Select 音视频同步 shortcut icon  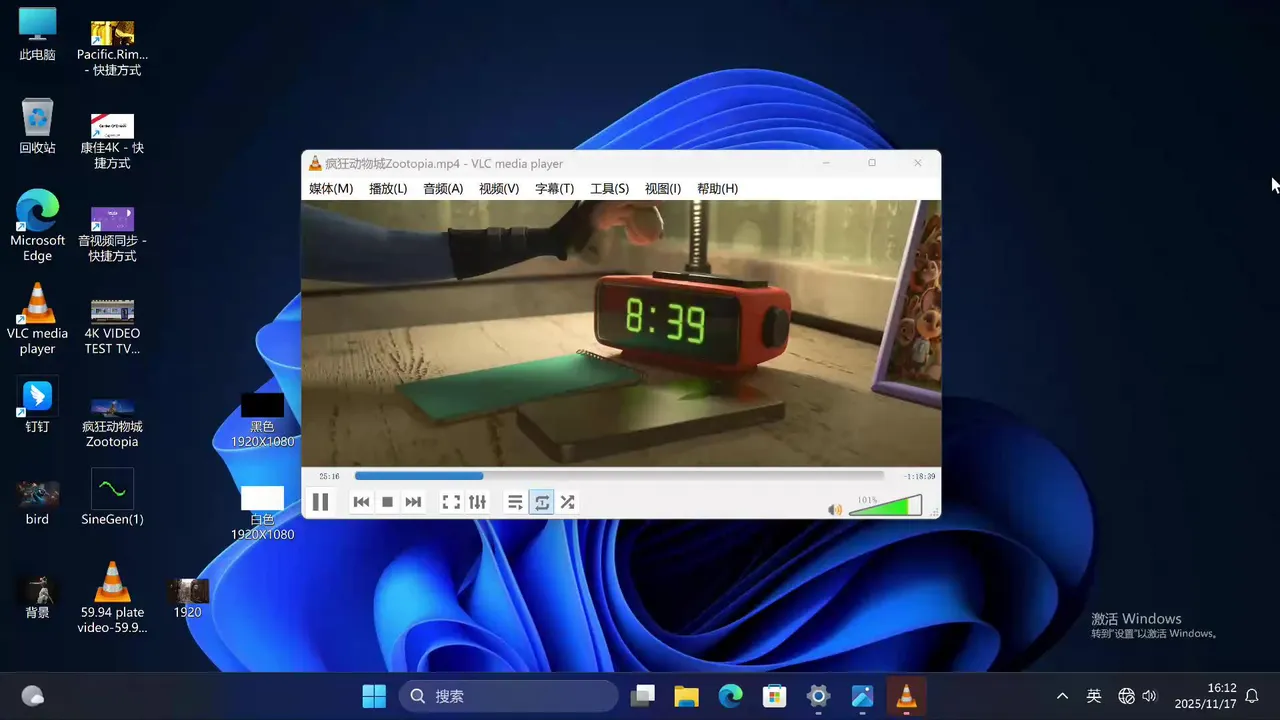[112, 234]
